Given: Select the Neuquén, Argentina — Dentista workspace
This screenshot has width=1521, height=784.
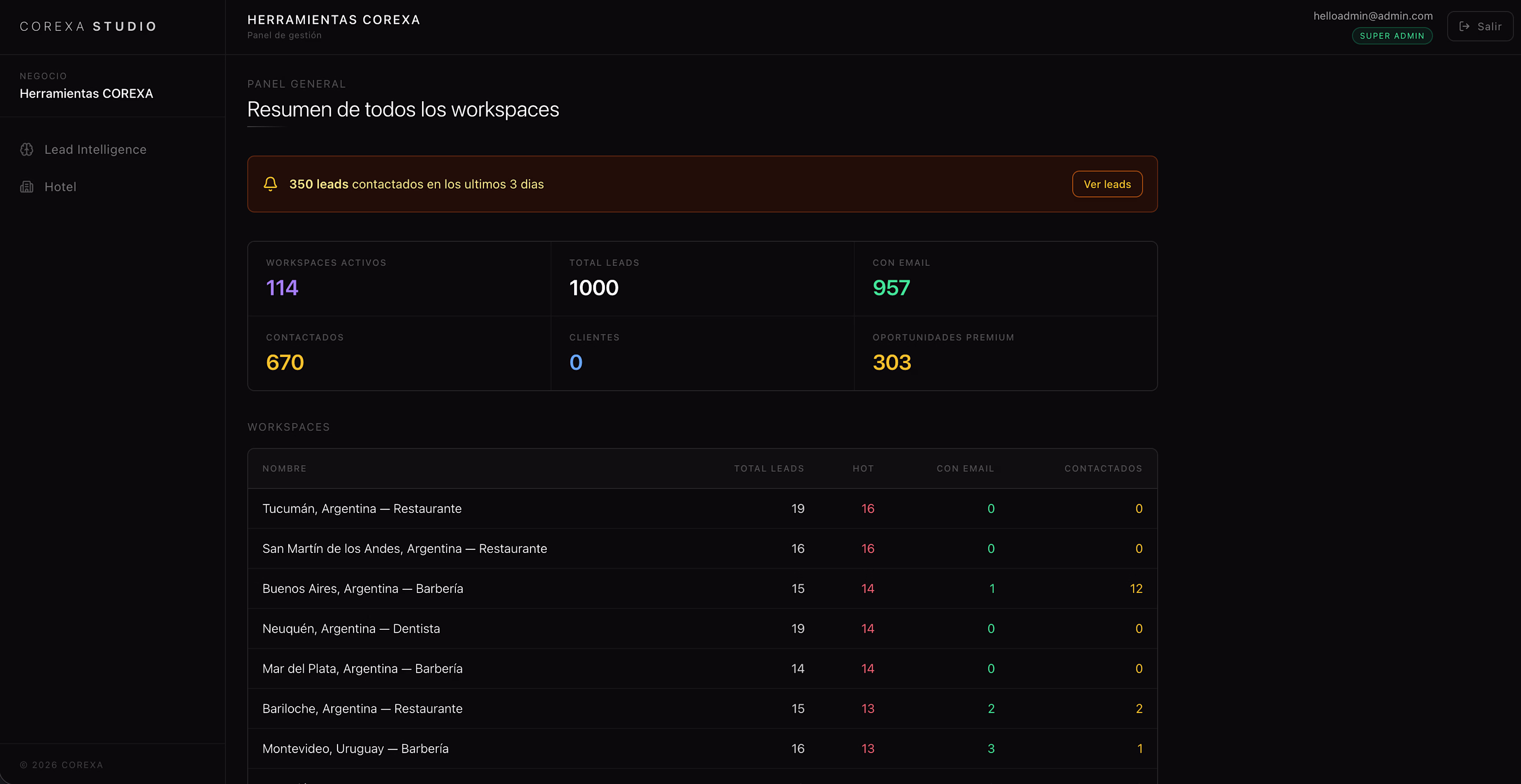Looking at the screenshot, I should [x=351, y=629].
